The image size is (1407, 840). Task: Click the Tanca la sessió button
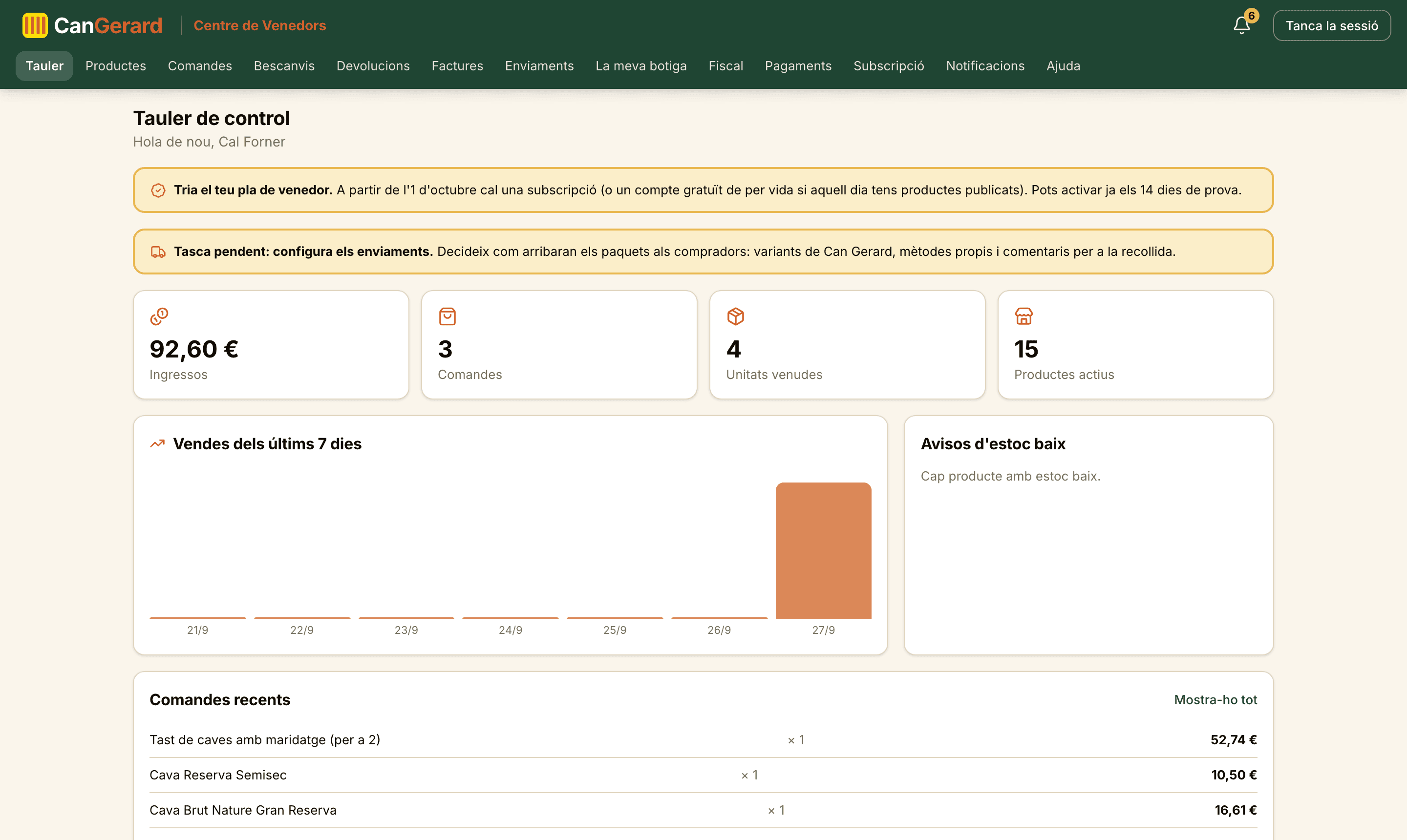(1332, 25)
